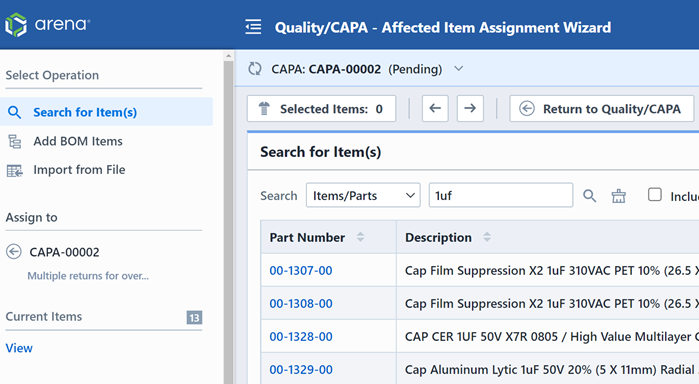Toggle the hamburger menu icon
The width and height of the screenshot is (699, 384).
click(x=253, y=27)
